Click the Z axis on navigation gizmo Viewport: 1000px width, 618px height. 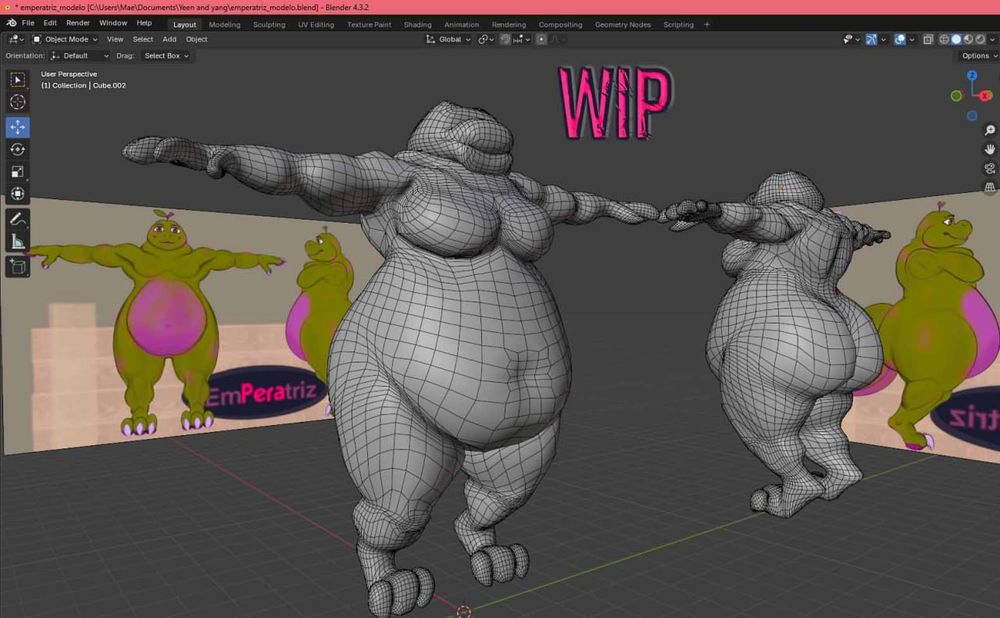pyautogui.click(x=972, y=75)
